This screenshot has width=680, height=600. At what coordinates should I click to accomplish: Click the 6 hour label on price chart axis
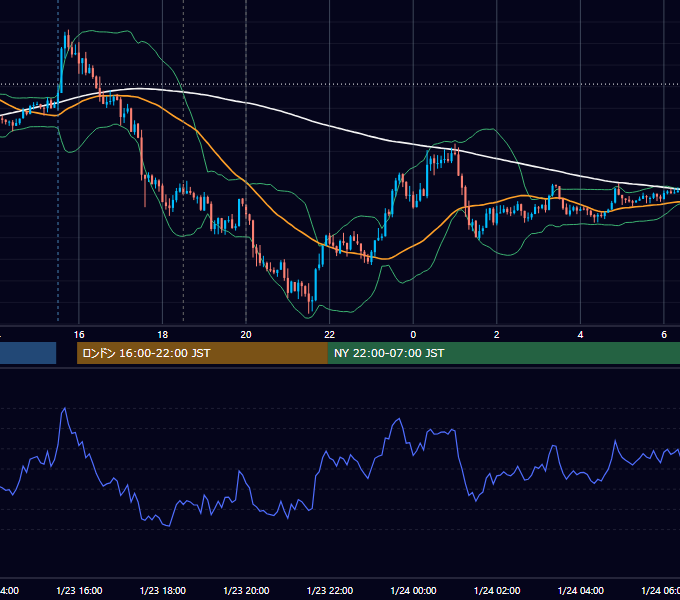tap(664, 335)
